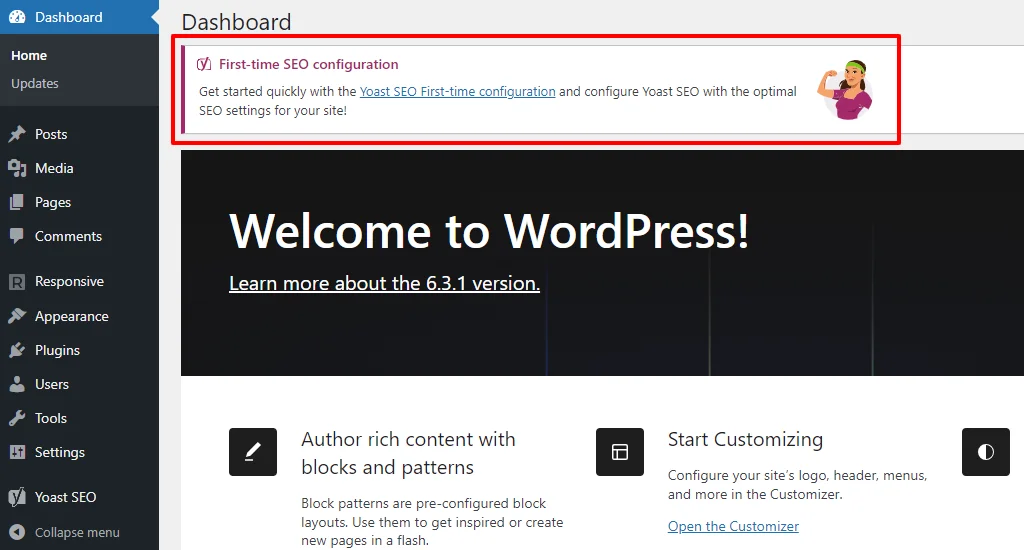Open Yoast SEO First-time configuration link

tap(457, 91)
